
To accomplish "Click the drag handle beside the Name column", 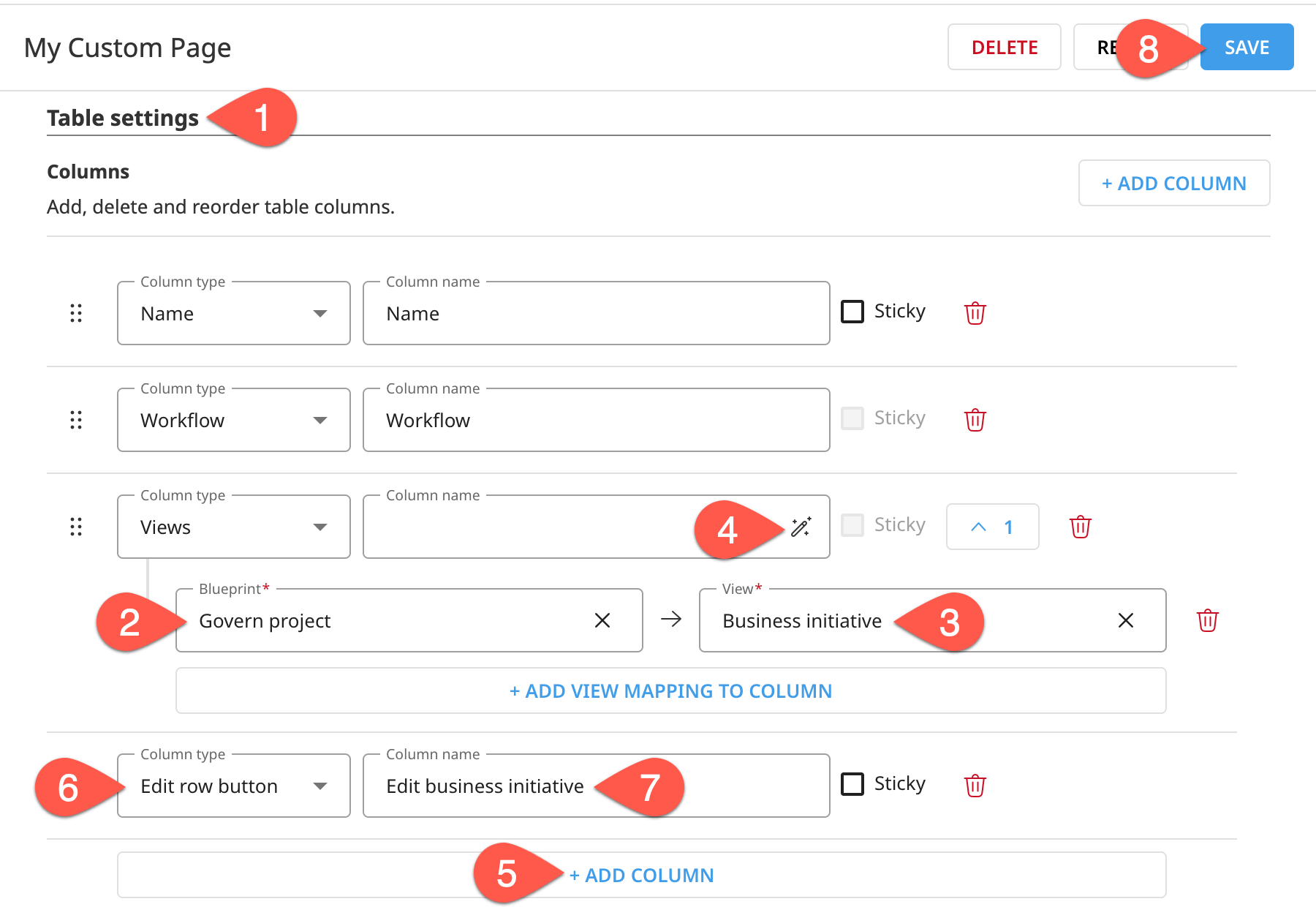I will click(x=76, y=313).
